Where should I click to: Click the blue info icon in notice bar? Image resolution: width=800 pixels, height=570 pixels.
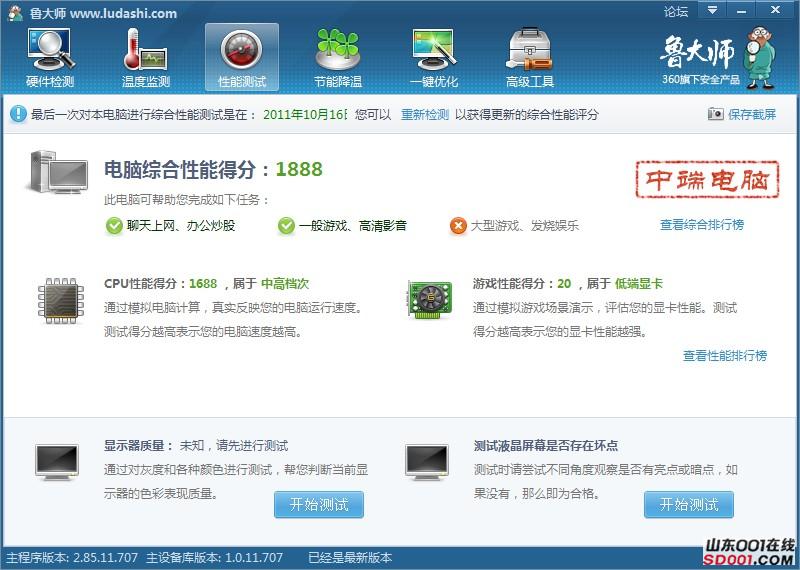18,115
